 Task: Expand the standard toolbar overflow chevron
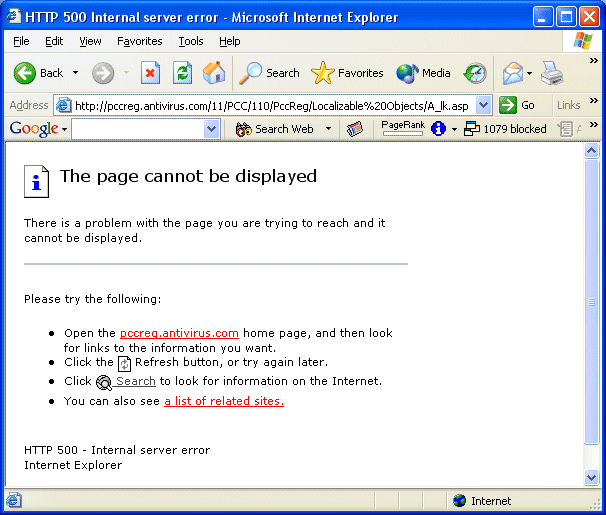click(x=594, y=61)
